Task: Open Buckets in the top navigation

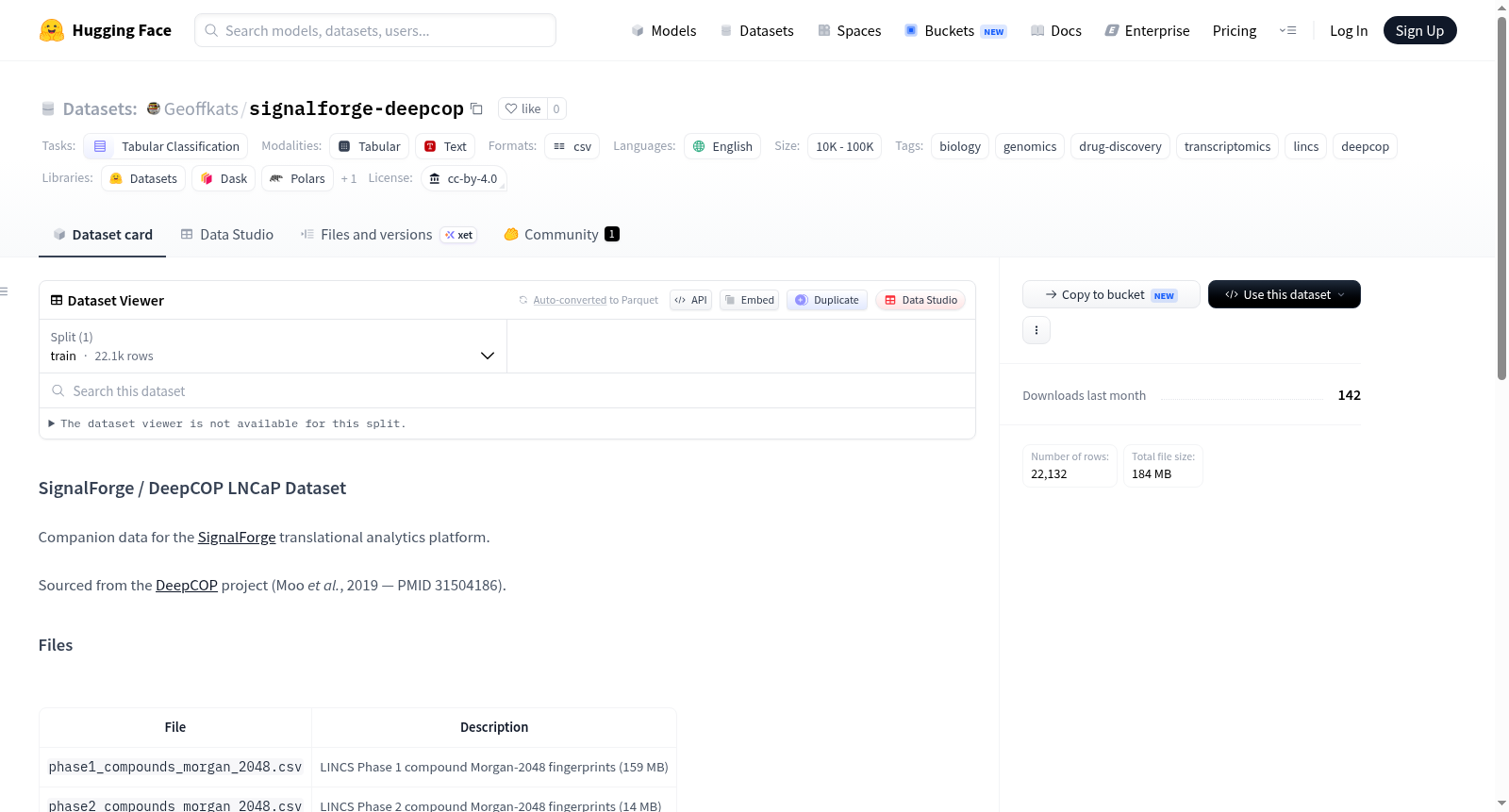Action: tap(954, 30)
